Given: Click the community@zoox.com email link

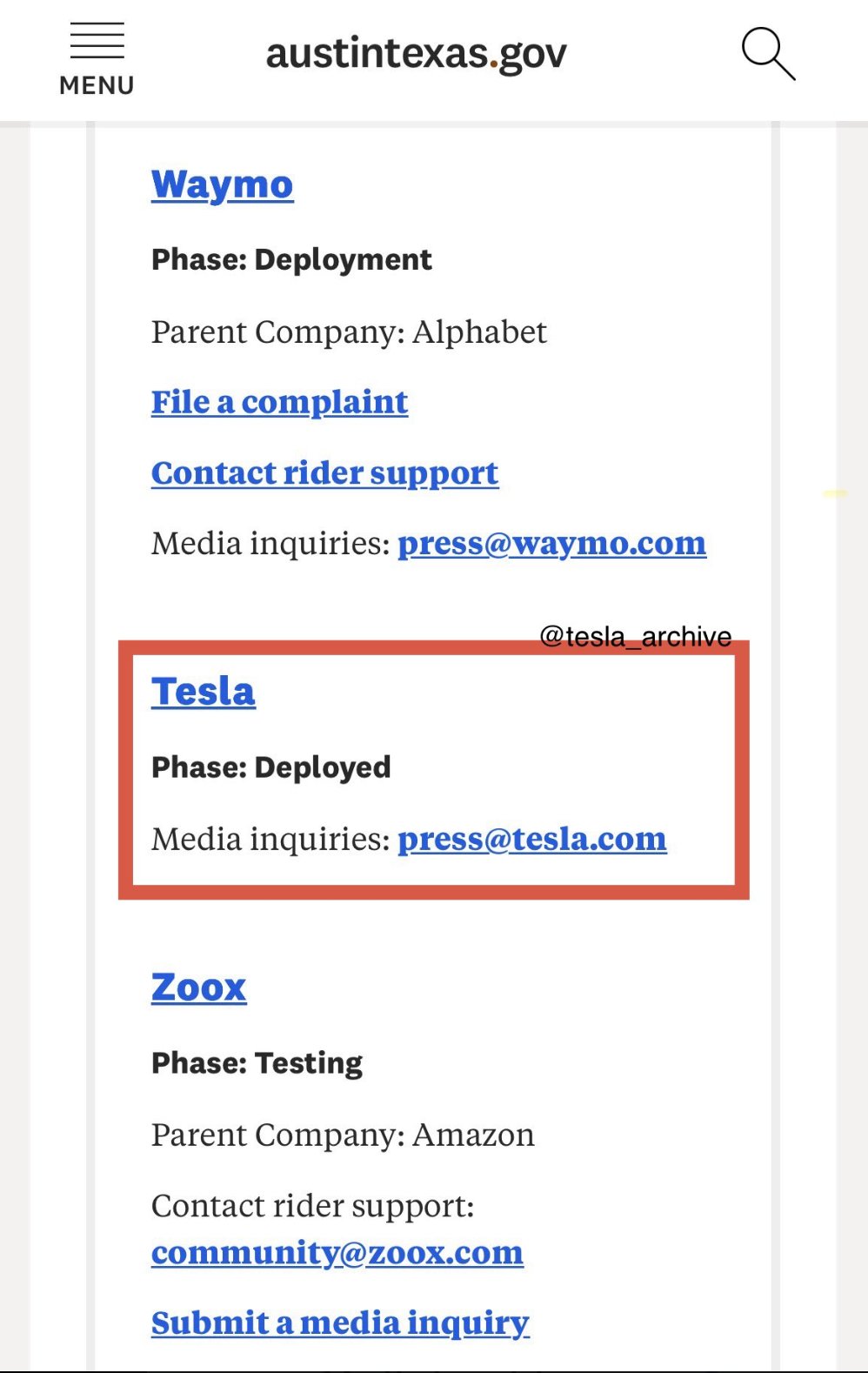Looking at the screenshot, I should (x=337, y=1252).
